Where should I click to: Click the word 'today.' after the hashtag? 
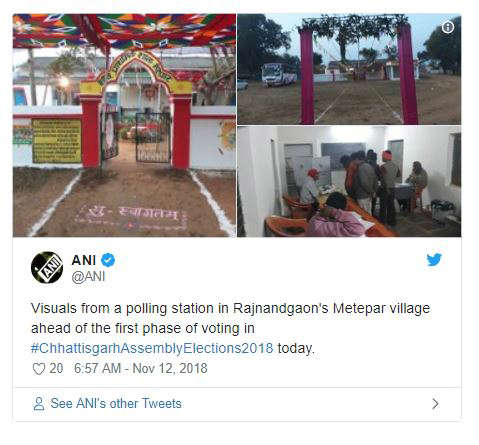296,348
